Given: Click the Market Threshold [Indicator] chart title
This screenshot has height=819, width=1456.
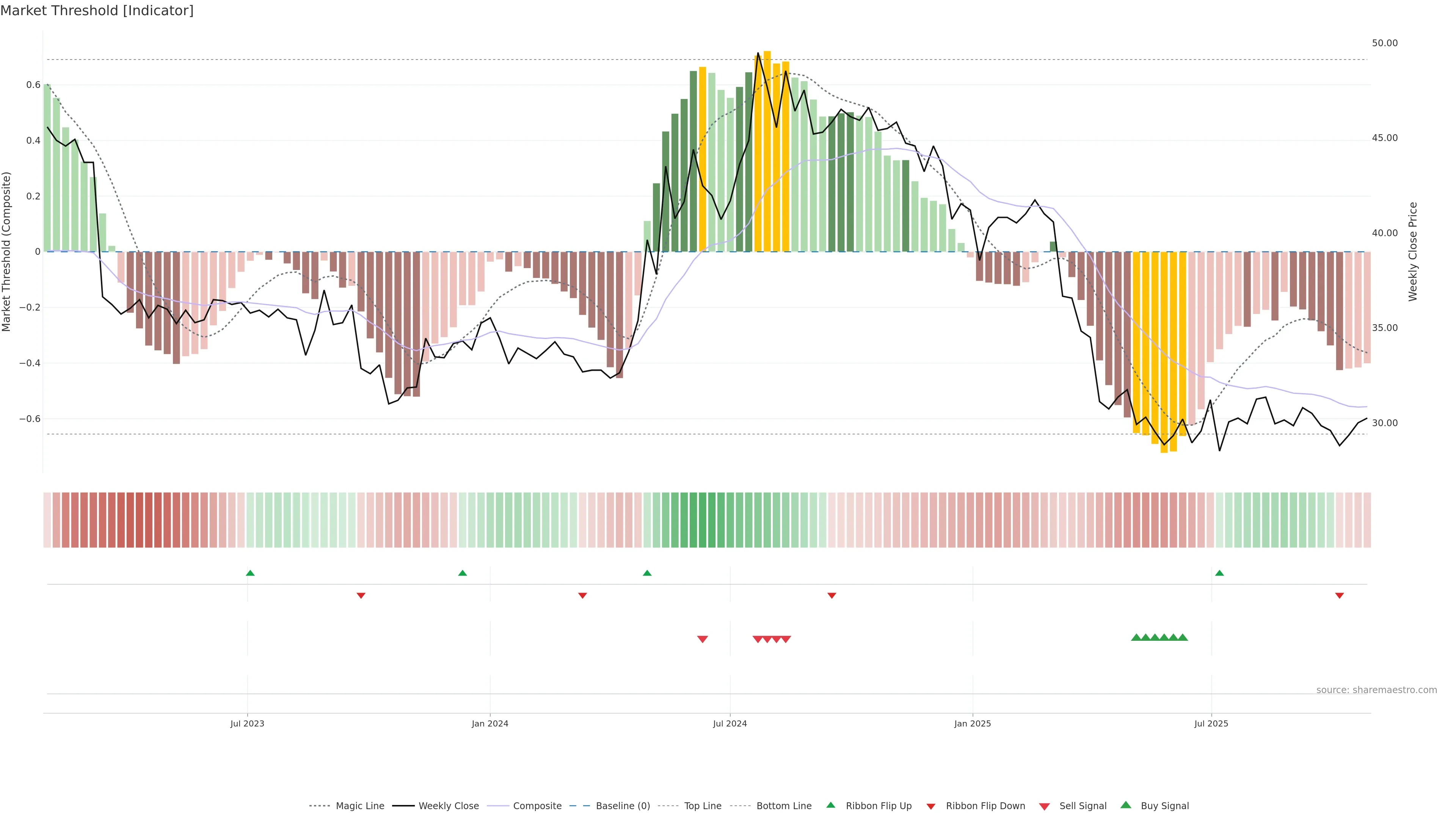Looking at the screenshot, I should point(97,11).
